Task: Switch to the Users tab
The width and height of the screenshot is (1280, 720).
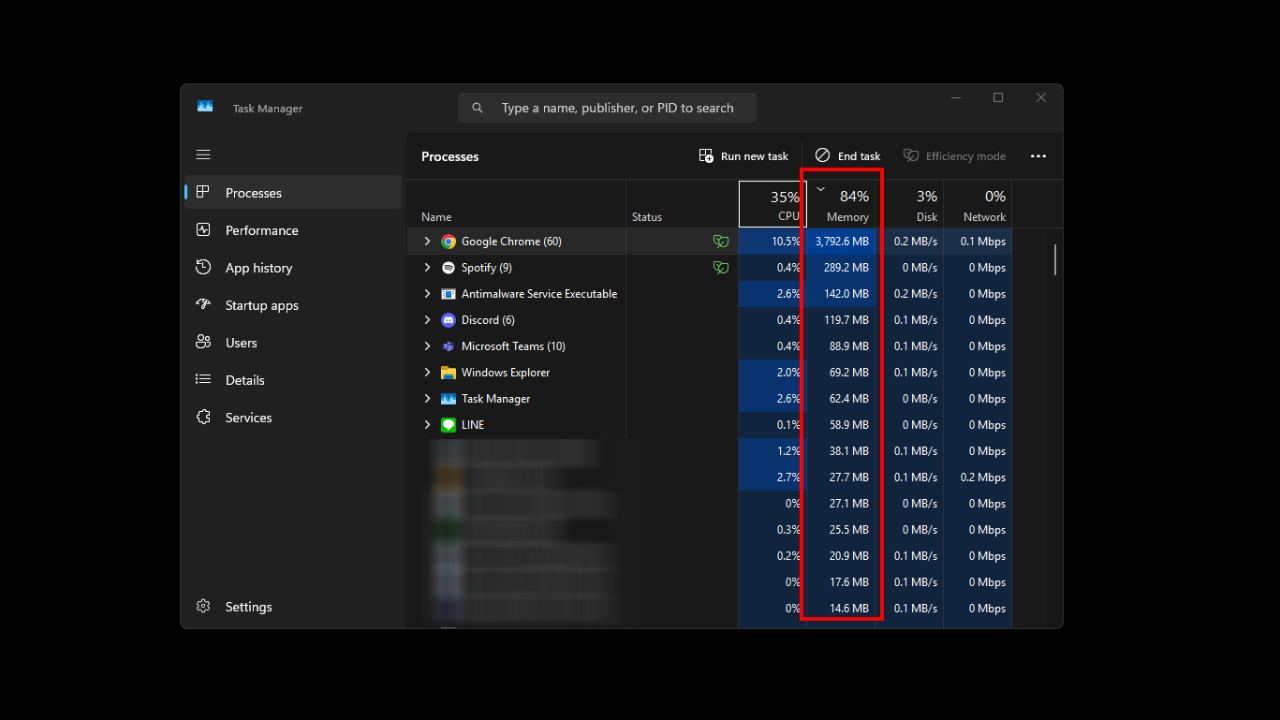Action: coord(293,342)
